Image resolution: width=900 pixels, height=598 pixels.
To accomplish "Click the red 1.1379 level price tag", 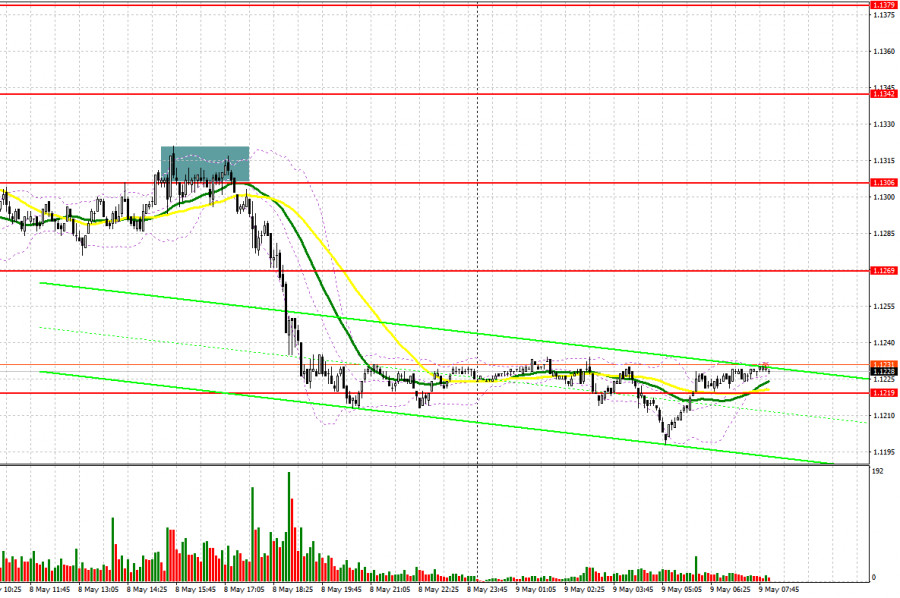I will click(x=883, y=5).
